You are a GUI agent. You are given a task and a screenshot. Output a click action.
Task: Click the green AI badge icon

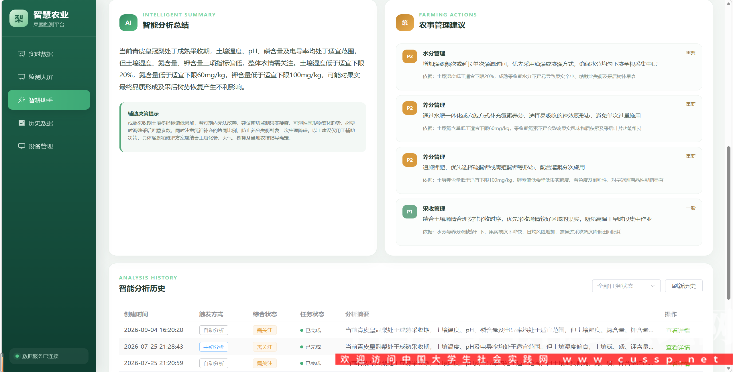(128, 22)
